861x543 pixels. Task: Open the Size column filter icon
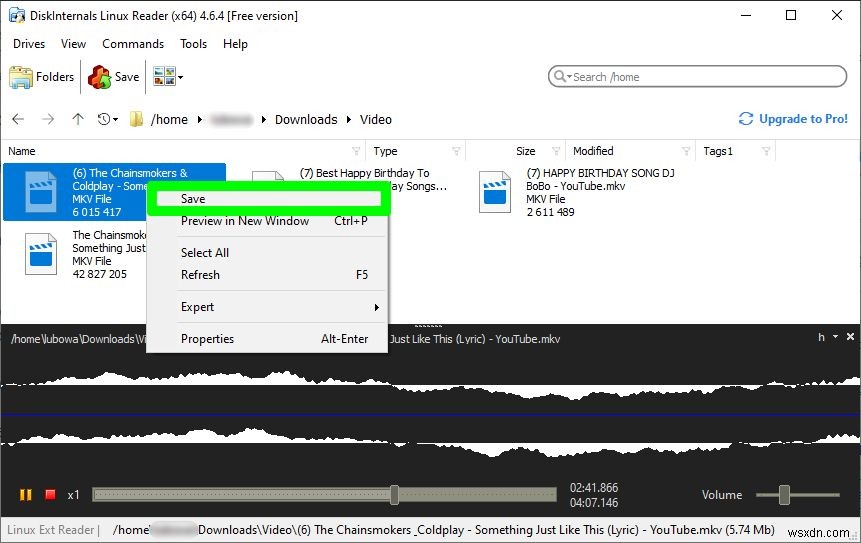pyautogui.click(x=556, y=151)
